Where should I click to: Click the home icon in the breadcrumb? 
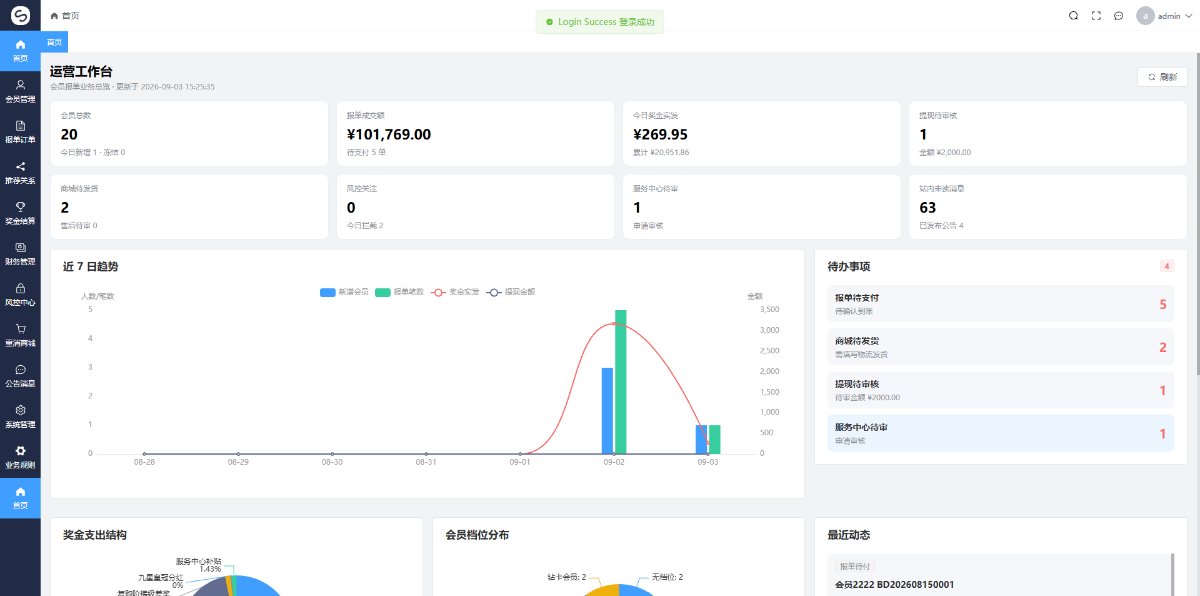(x=54, y=16)
